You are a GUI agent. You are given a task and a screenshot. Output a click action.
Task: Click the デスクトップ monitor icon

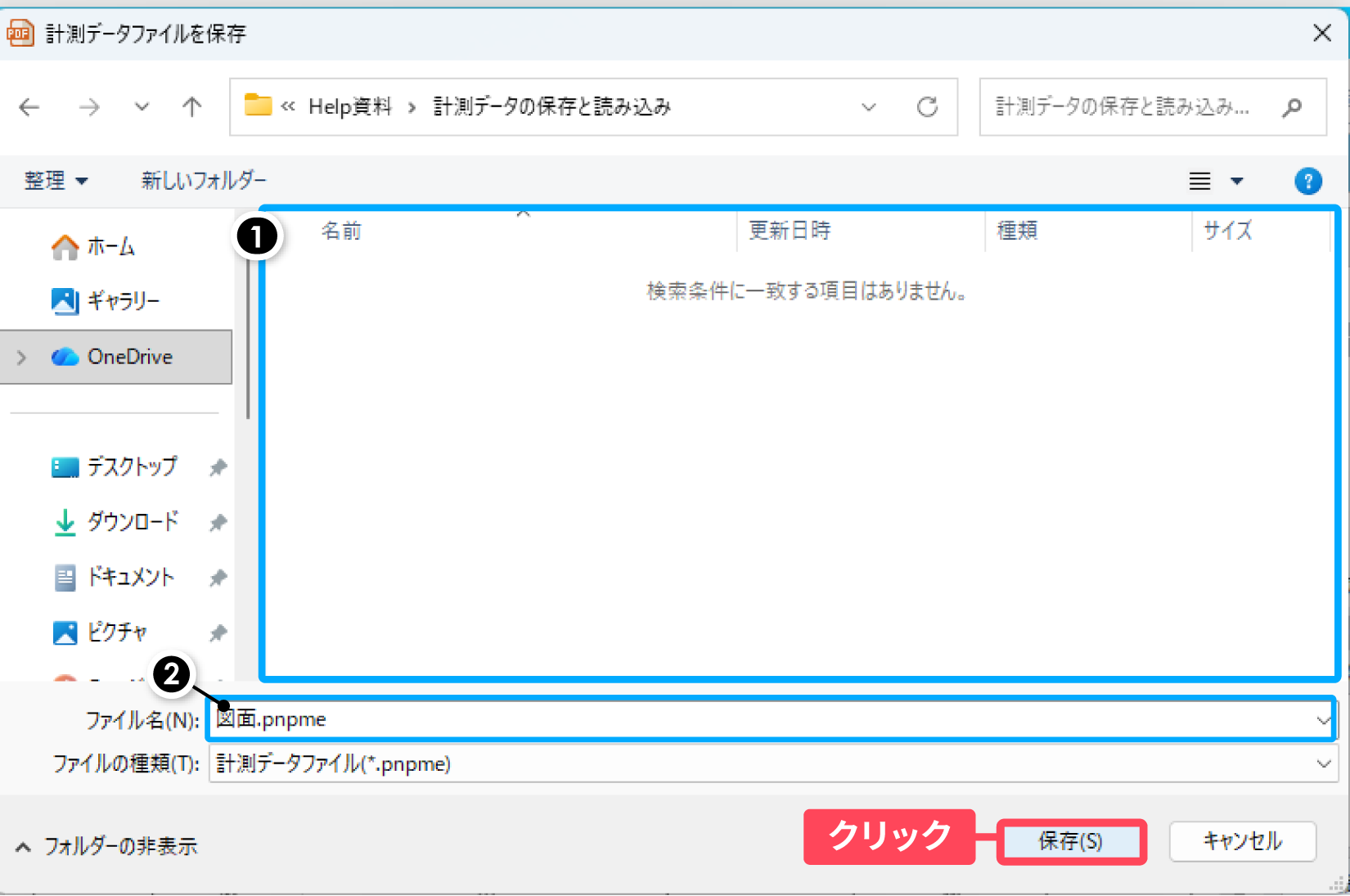click(x=65, y=466)
